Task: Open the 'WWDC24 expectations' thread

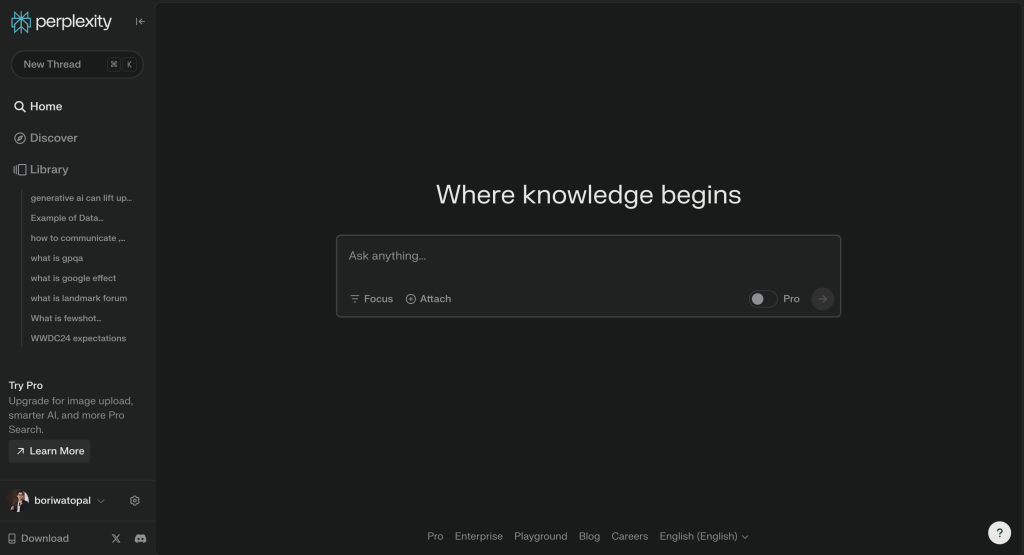Action: tap(78, 338)
